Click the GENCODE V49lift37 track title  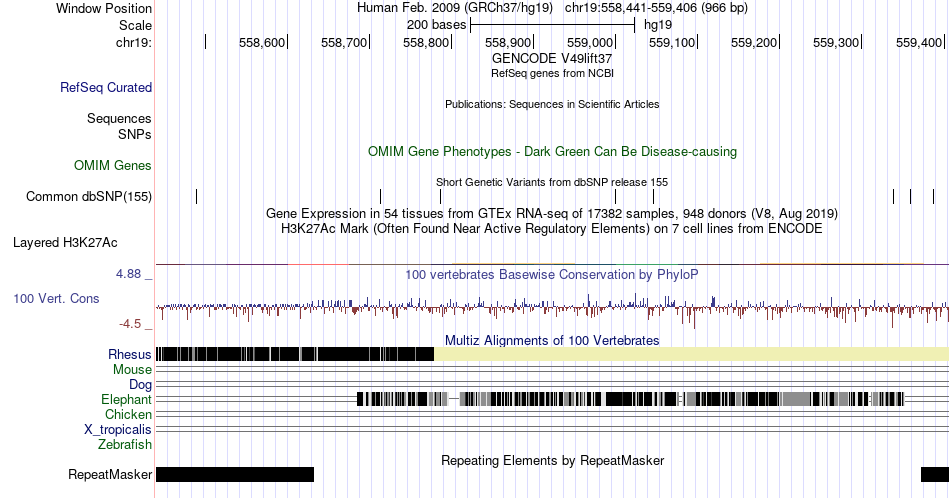coord(552,59)
